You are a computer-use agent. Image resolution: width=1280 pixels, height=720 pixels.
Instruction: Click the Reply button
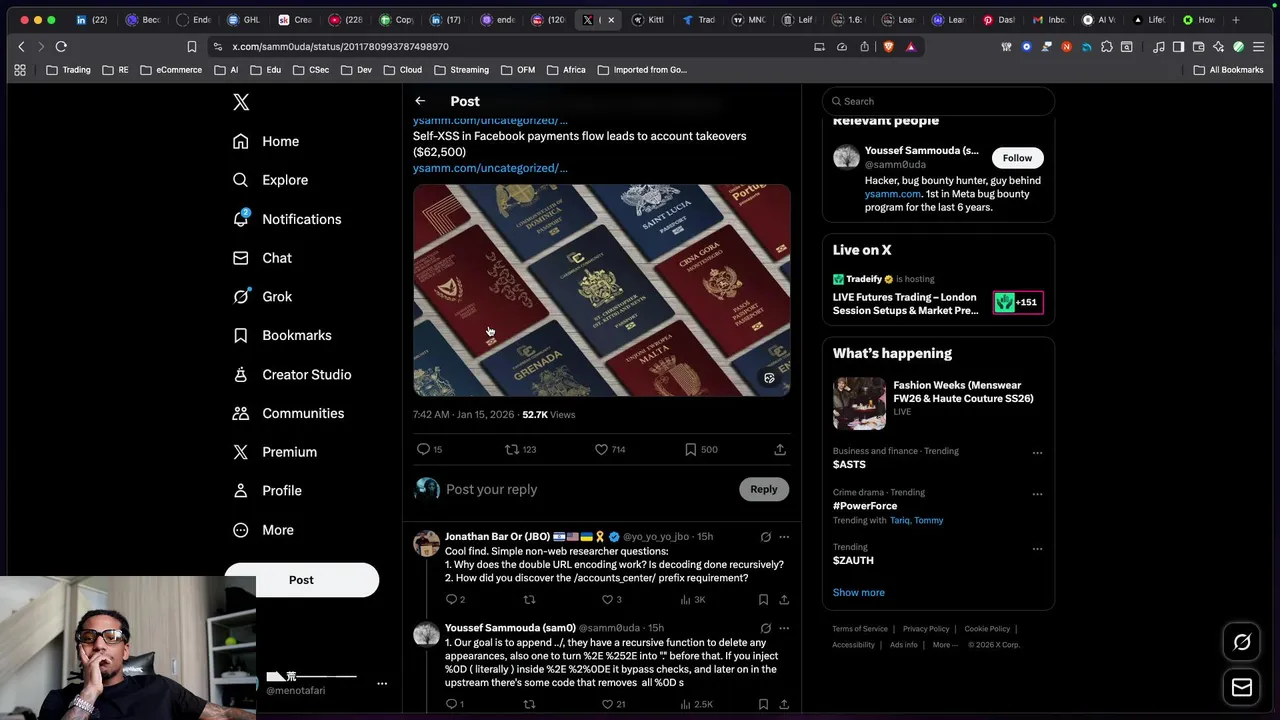pyautogui.click(x=763, y=489)
